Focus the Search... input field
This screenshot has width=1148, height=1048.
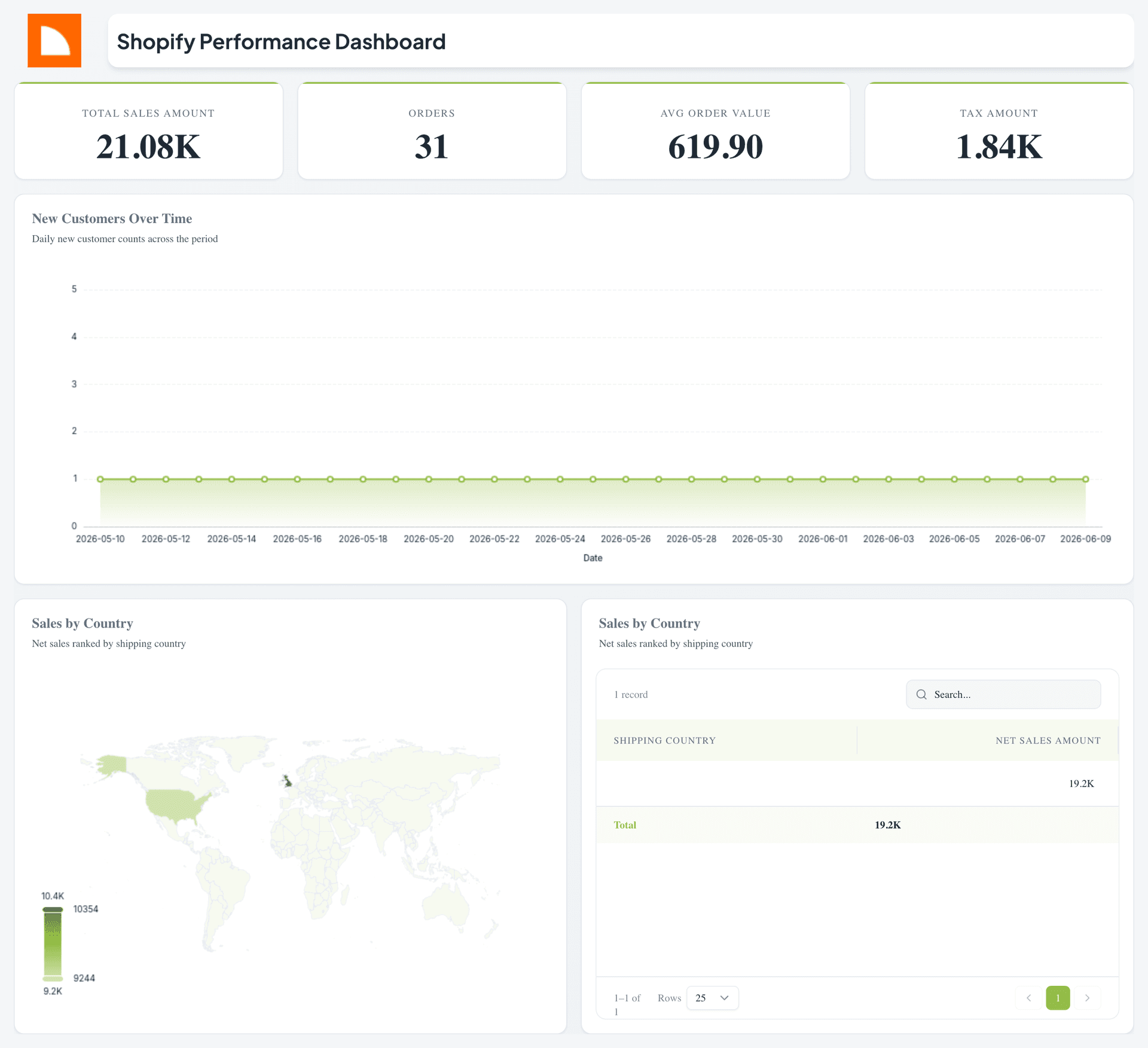tap(1003, 694)
